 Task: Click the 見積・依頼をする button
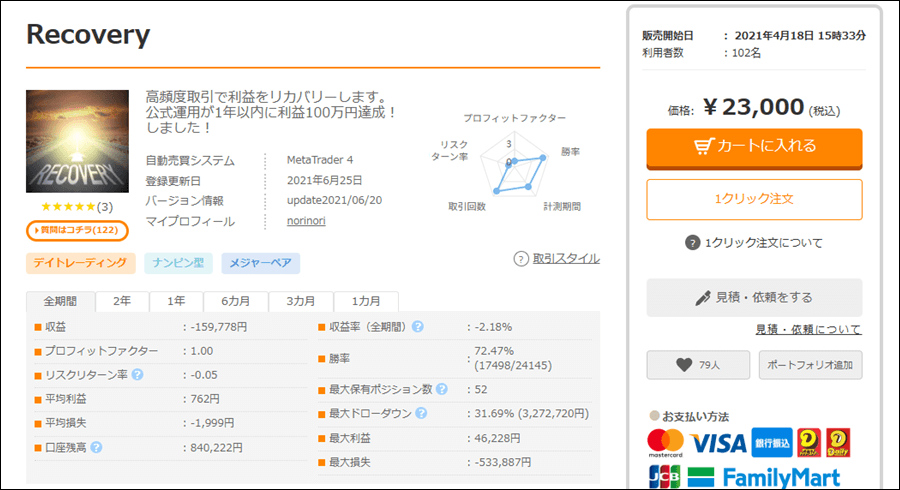point(754,298)
